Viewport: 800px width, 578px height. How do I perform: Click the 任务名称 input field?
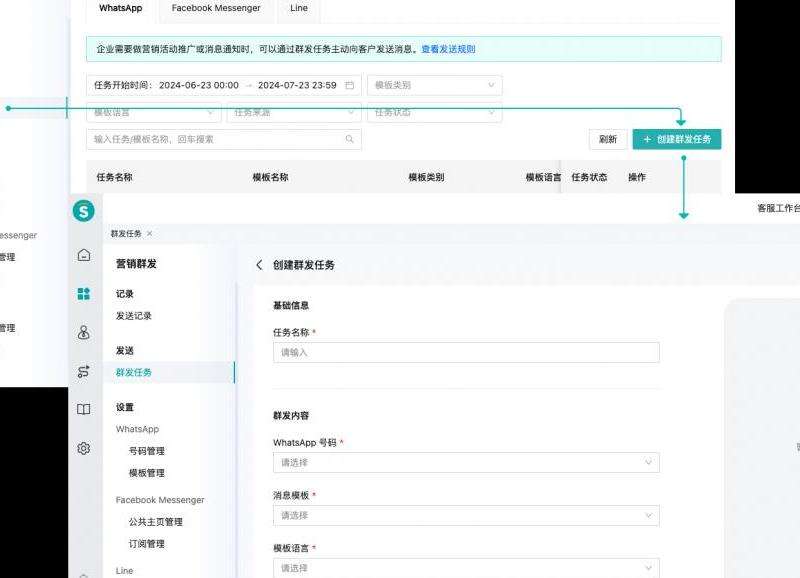[465, 352]
